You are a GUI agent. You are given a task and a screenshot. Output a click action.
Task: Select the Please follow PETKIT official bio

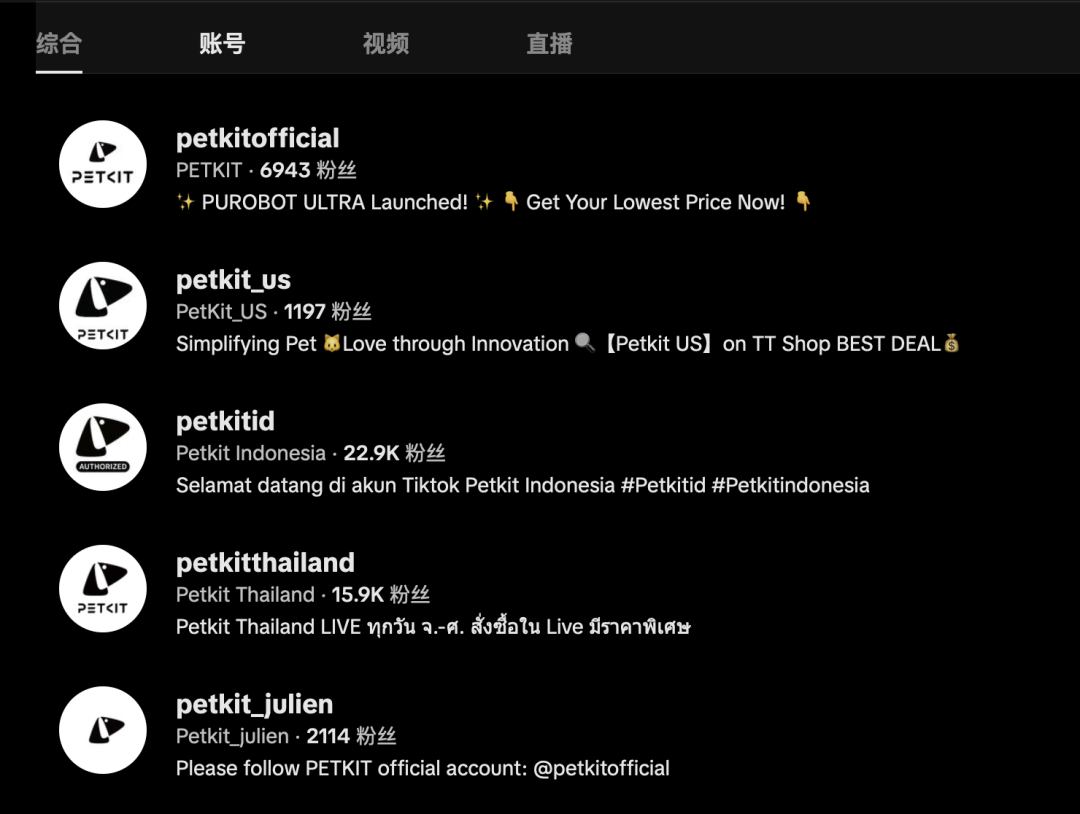[x=422, y=769]
